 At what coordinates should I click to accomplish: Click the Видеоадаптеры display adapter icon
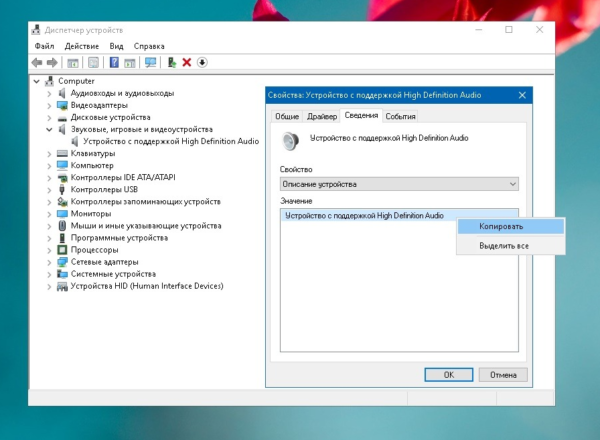tap(63, 105)
